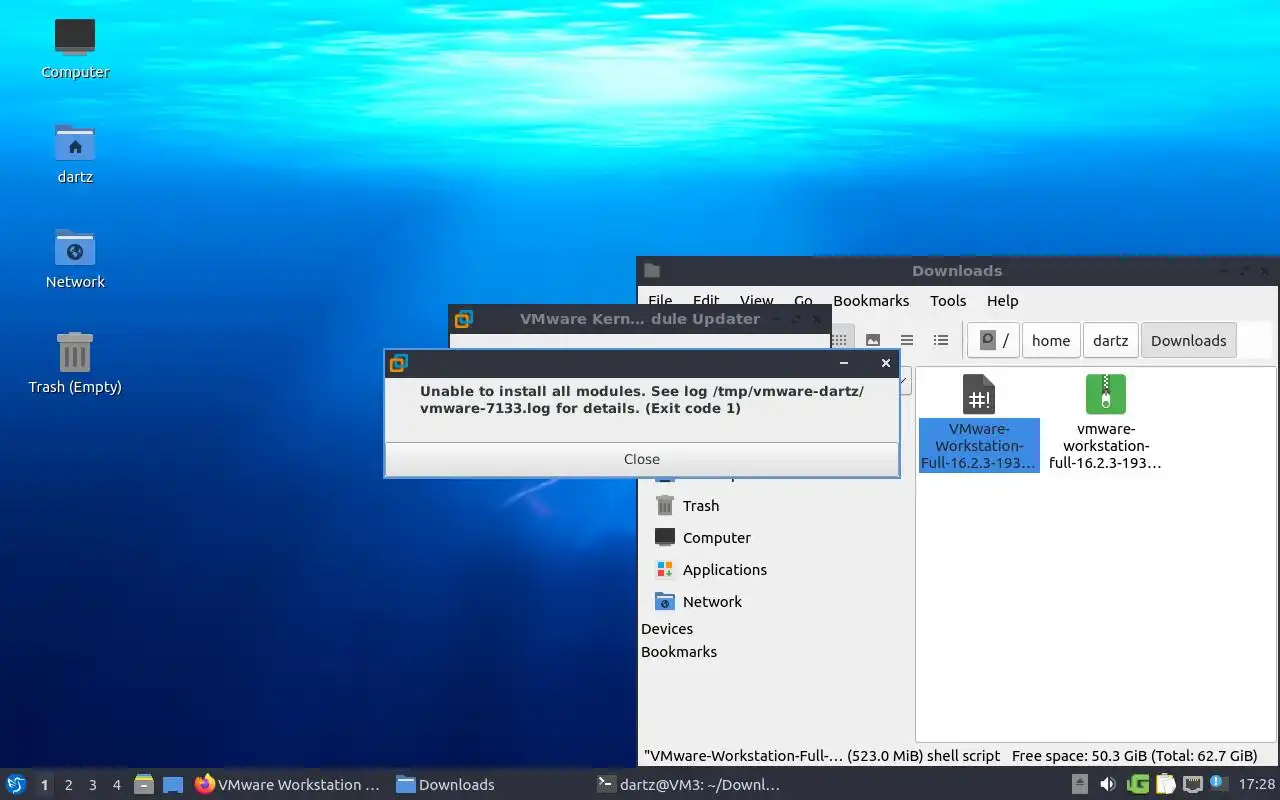Click the VMware Kernel Module Updater title bar
The height and width of the screenshot is (800, 1280).
pos(640,319)
